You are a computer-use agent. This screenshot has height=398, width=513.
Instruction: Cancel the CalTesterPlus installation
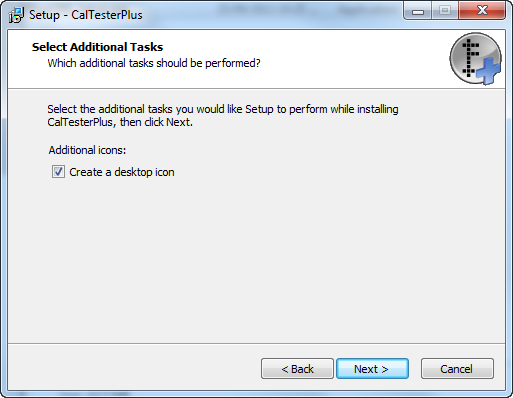[457, 369]
